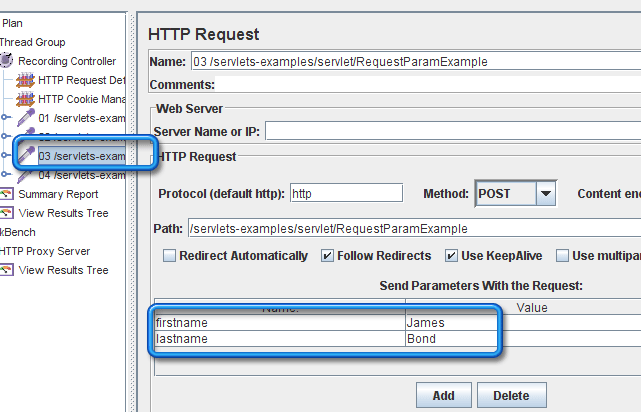The width and height of the screenshot is (641, 412).
Task: Click icon of View Results Tree under Summary Report
Action: (7, 213)
